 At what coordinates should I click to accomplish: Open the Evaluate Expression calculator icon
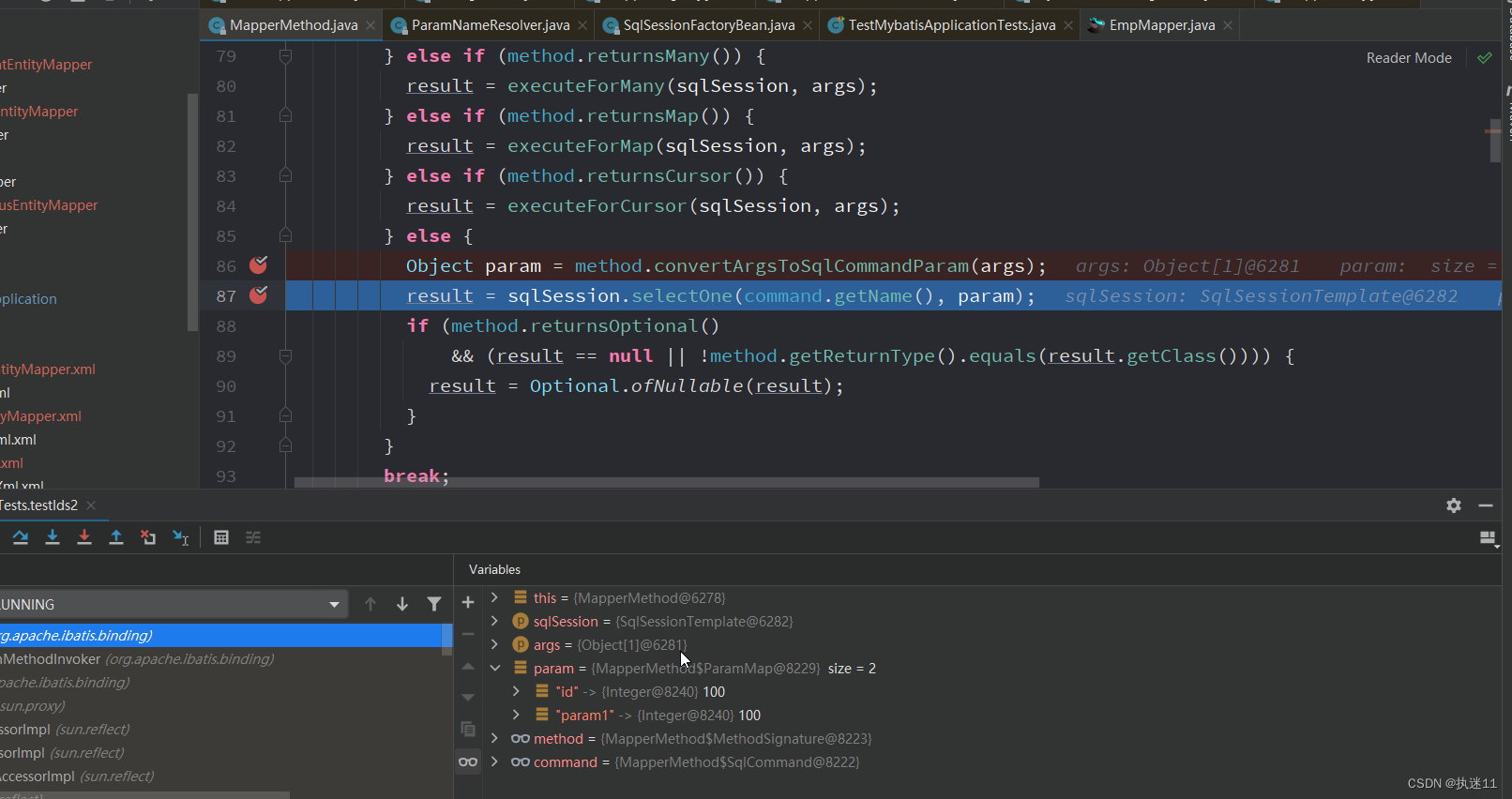[221, 537]
